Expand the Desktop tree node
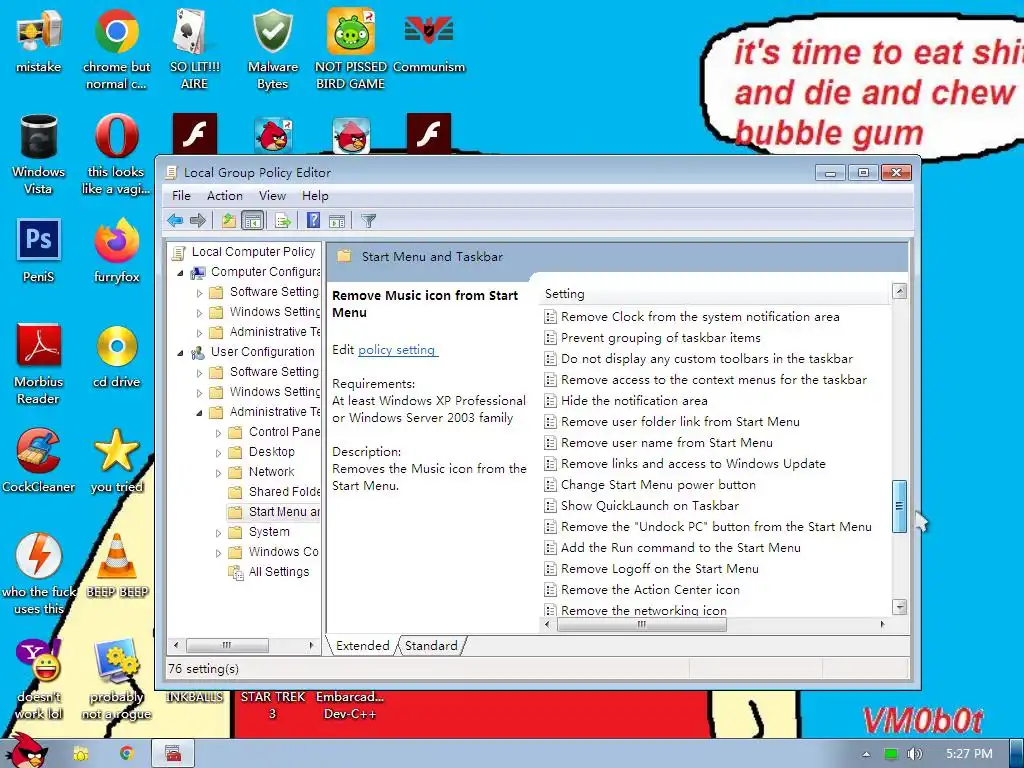 (x=219, y=453)
